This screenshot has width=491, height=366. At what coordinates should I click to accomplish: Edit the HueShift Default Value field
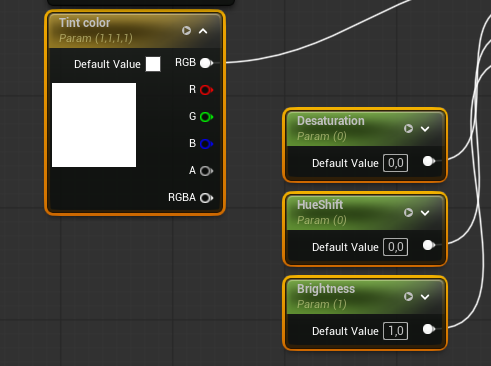(395, 247)
